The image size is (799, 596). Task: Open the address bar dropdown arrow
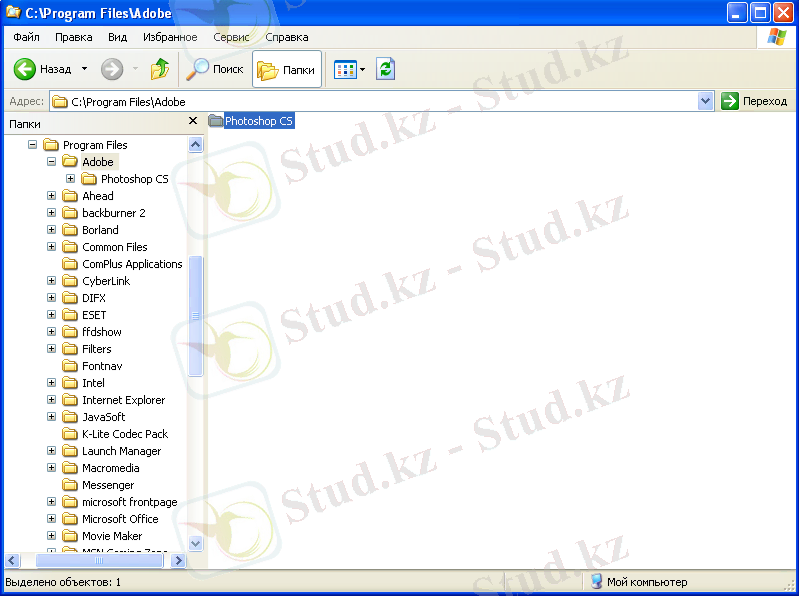click(705, 101)
